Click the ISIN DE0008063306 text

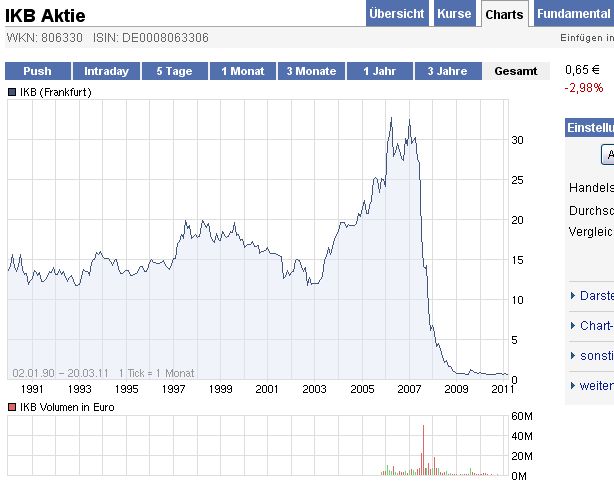click(x=151, y=38)
